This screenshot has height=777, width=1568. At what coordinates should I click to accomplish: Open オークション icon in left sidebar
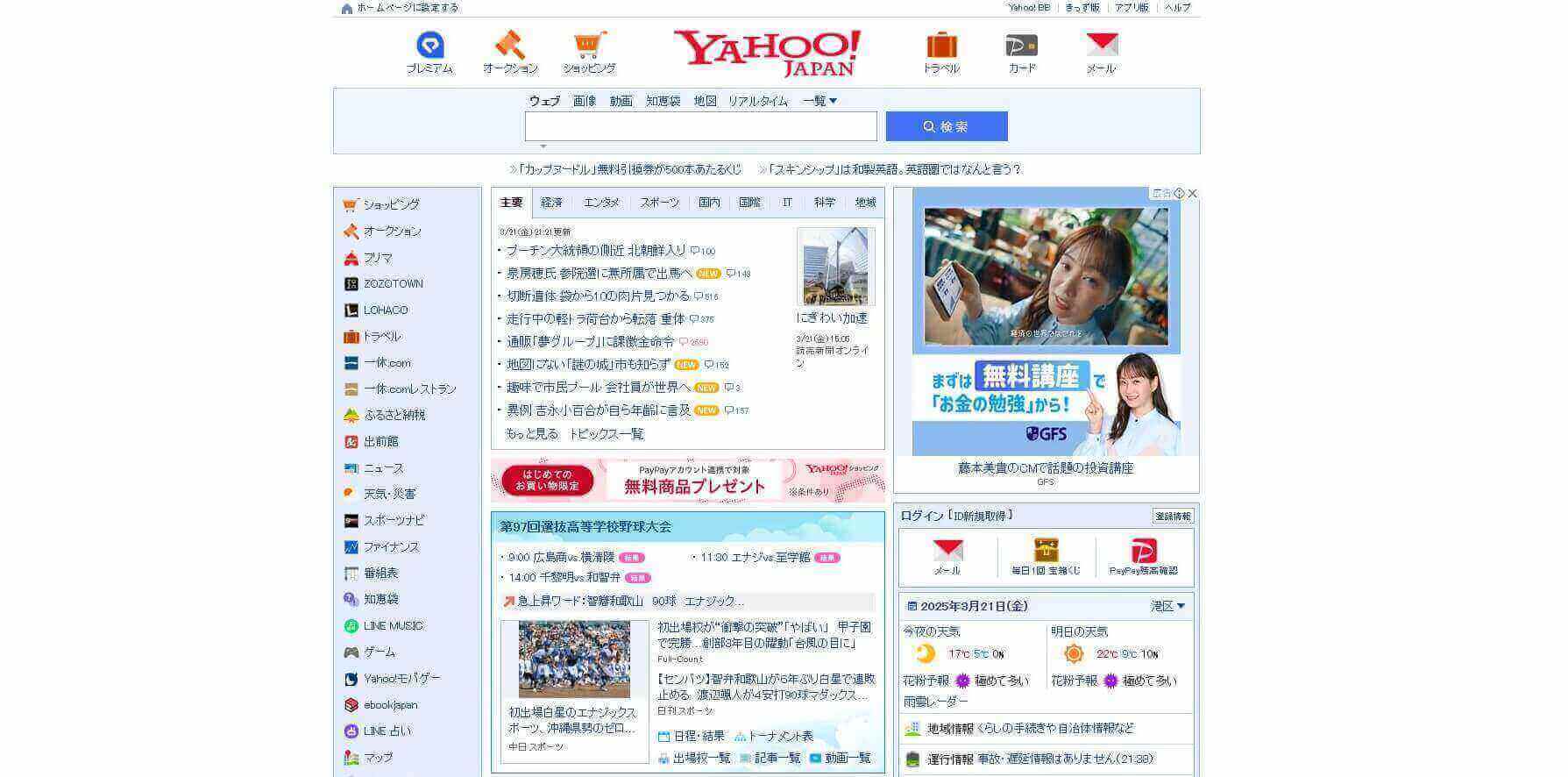(x=351, y=231)
